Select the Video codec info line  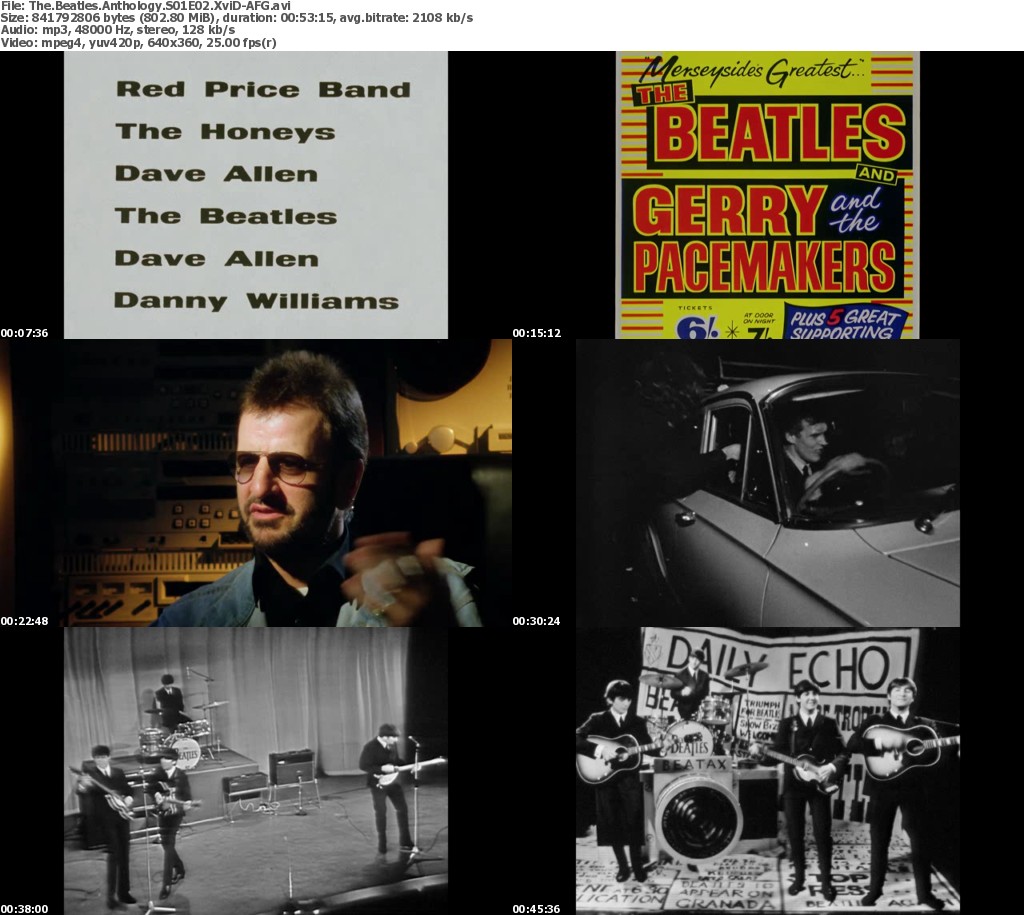139,43
